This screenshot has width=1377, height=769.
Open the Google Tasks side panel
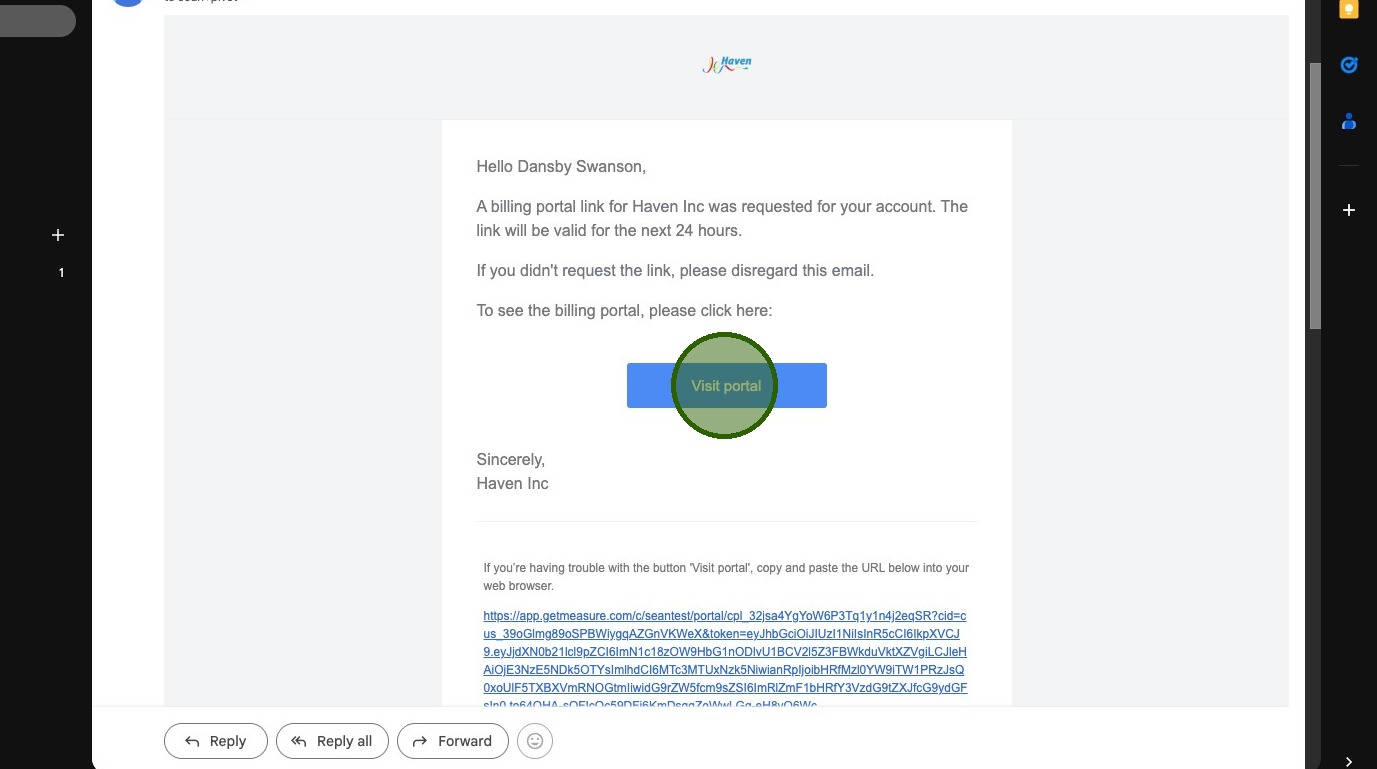click(x=1349, y=65)
